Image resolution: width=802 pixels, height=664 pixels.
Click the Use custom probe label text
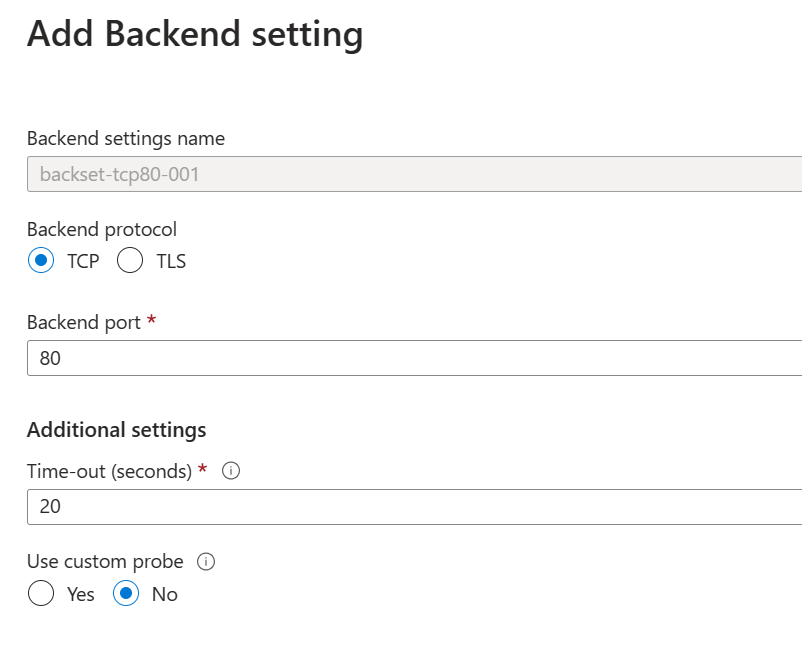pyautogui.click(x=103, y=561)
